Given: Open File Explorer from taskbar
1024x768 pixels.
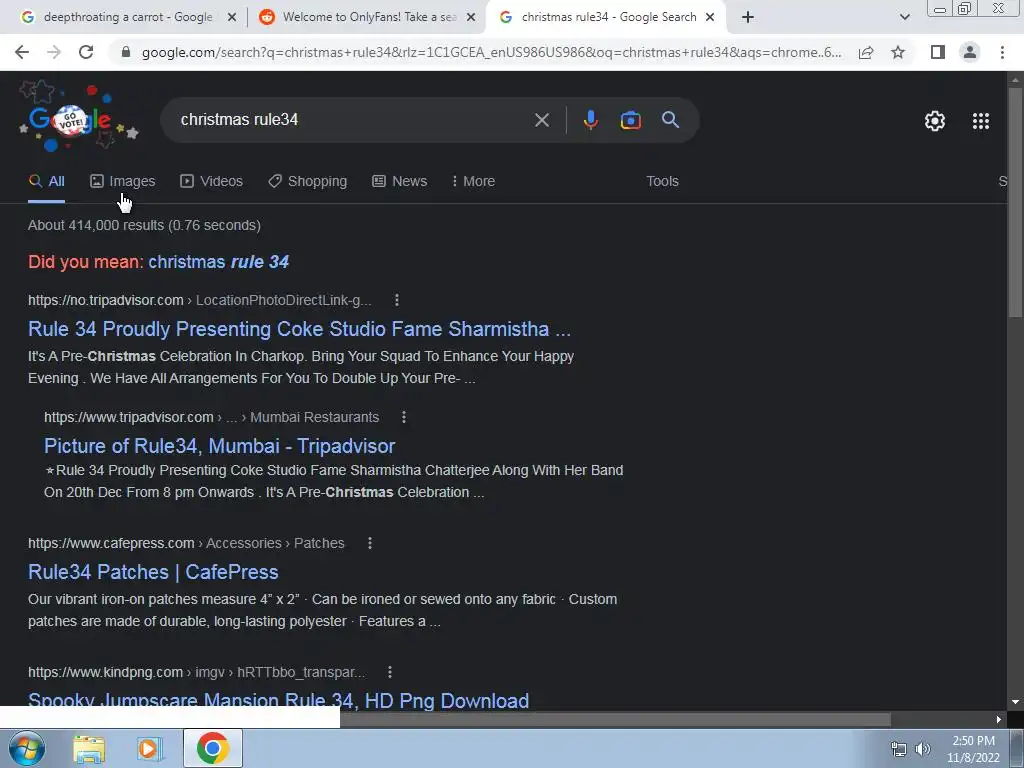Looking at the screenshot, I should coord(89,749).
